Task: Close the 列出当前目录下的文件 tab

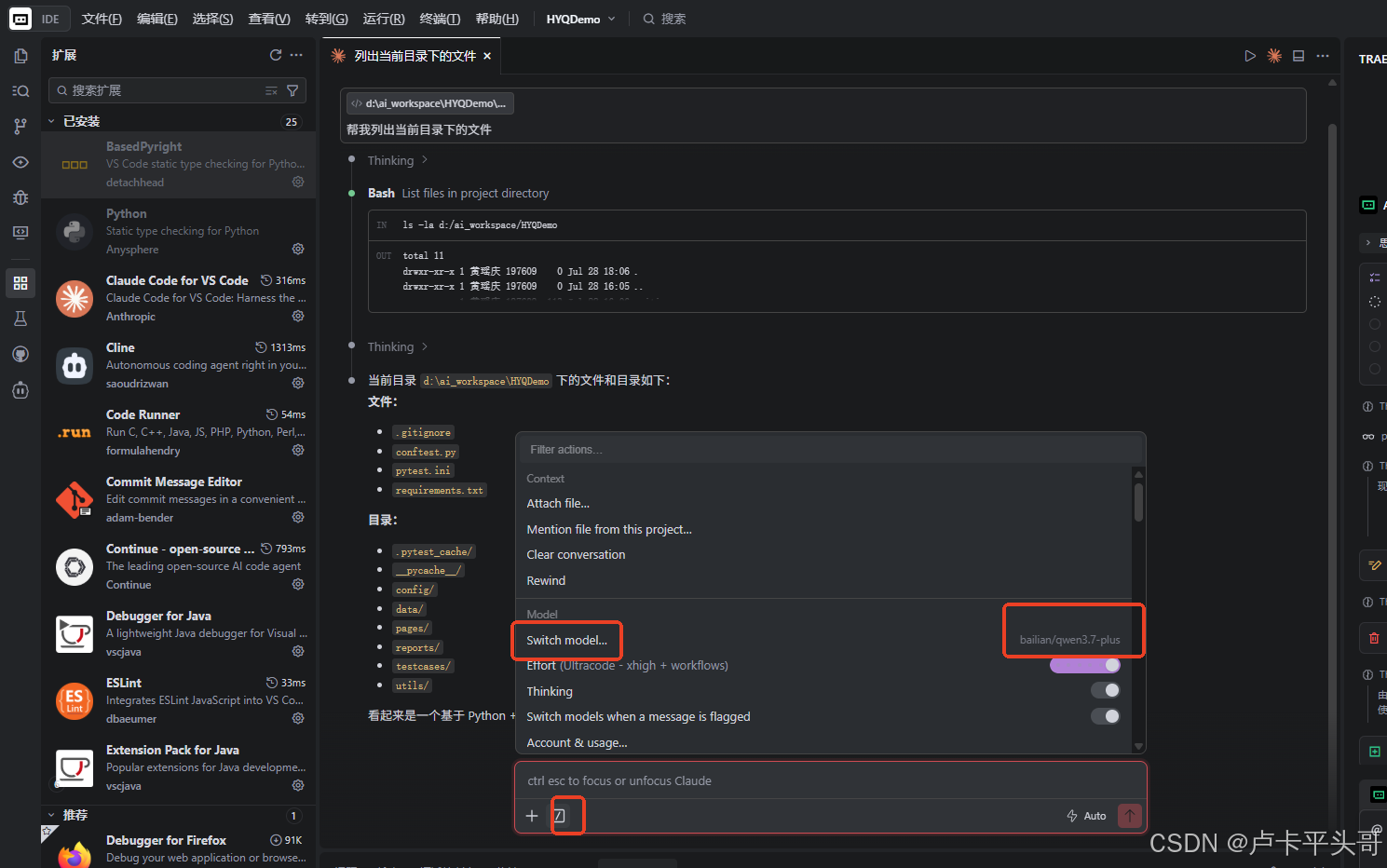Action: click(x=487, y=56)
